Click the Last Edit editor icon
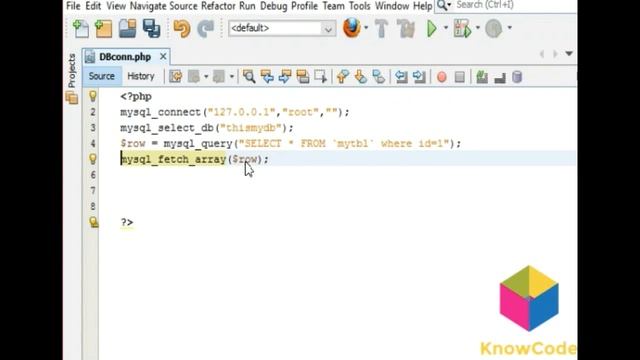Viewport: 640px width, 360px height. coord(176,76)
